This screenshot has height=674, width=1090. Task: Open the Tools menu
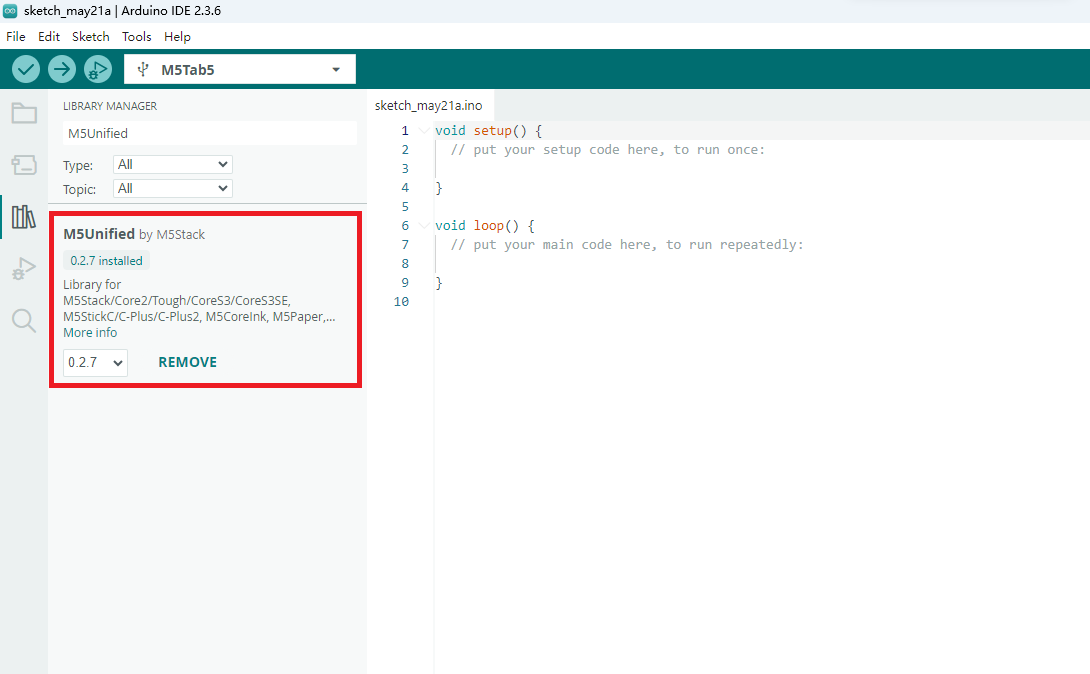coord(136,37)
